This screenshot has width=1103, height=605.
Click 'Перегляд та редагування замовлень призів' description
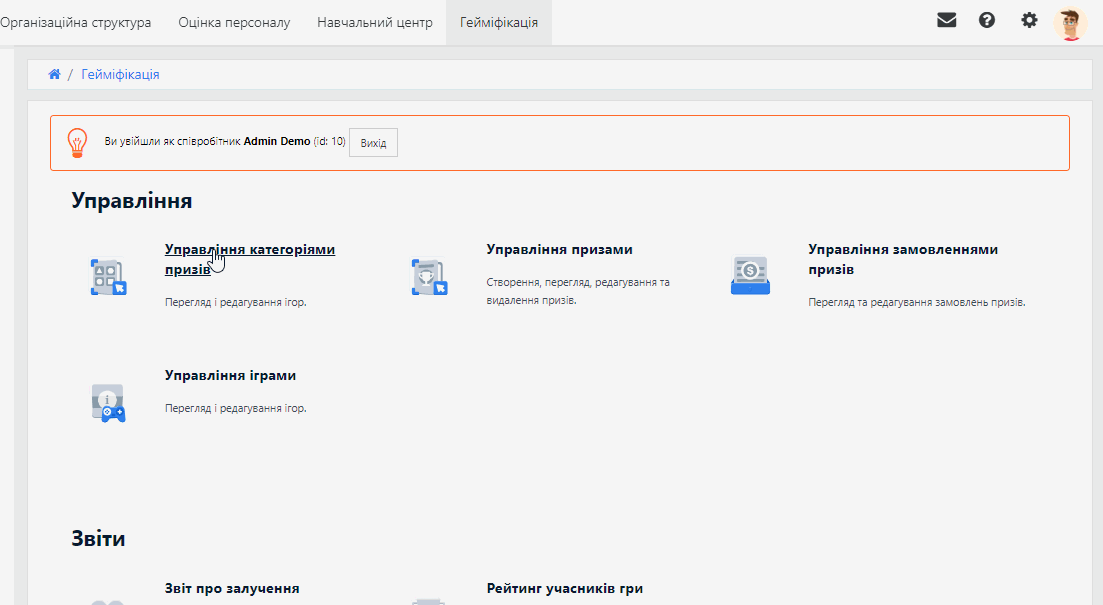[917, 302]
